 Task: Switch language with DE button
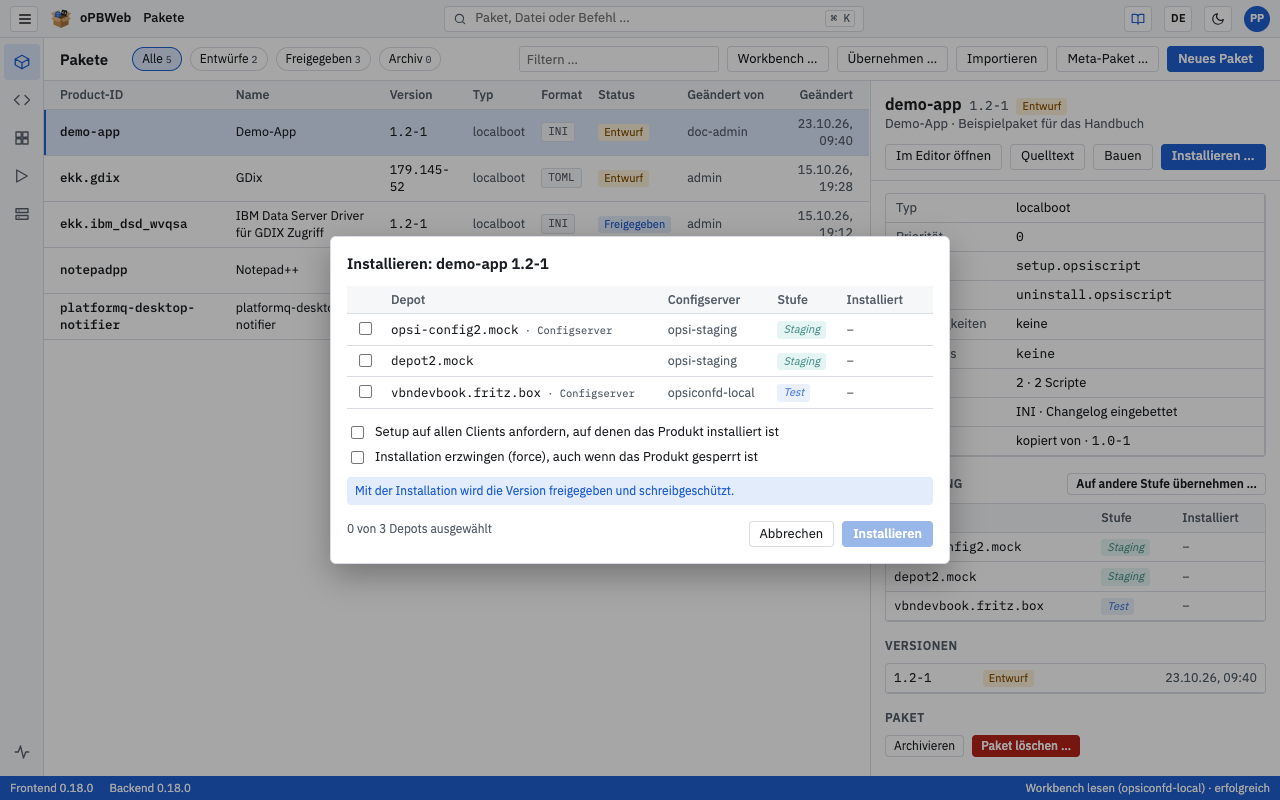pyautogui.click(x=1178, y=18)
